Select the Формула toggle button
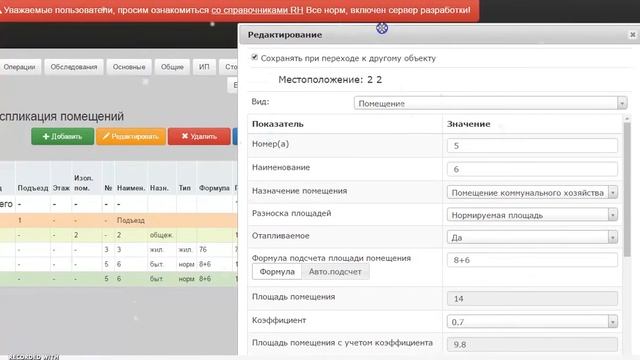The image size is (640, 360). point(277,271)
